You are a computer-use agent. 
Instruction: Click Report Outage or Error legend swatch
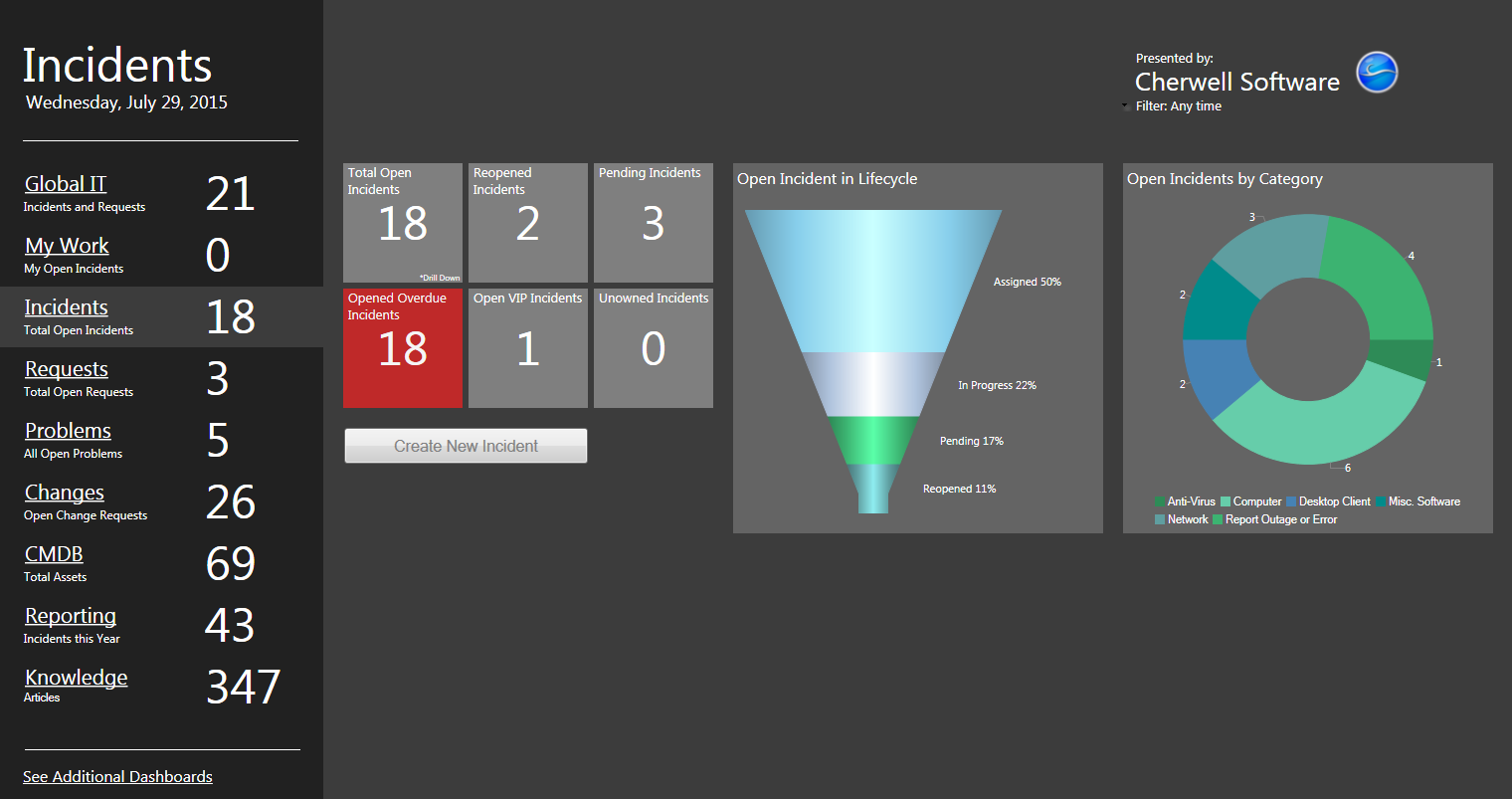[1218, 519]
